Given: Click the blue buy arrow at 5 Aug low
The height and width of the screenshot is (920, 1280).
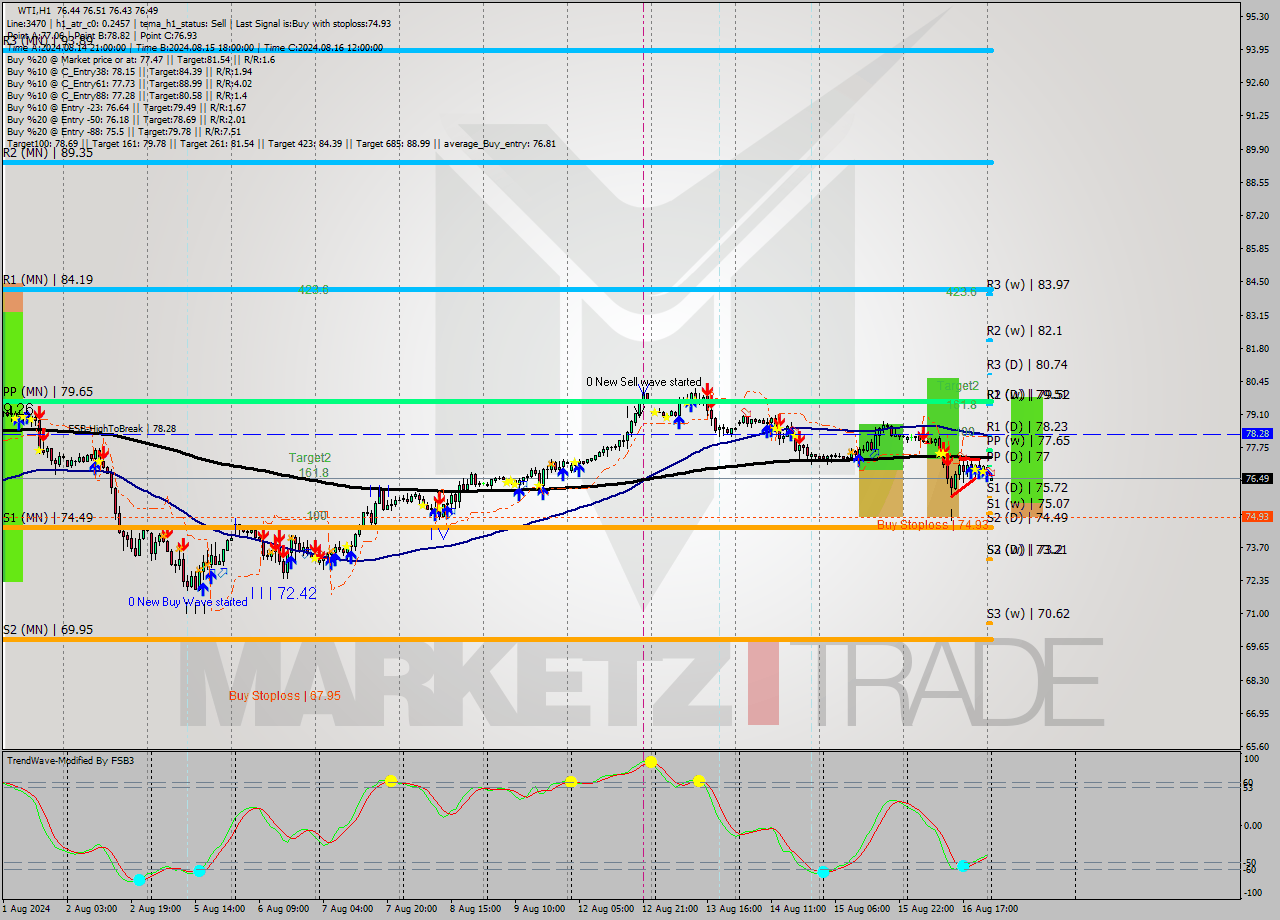Looking at the screenshot, I should pyautogui.click(x=203, y=589).
